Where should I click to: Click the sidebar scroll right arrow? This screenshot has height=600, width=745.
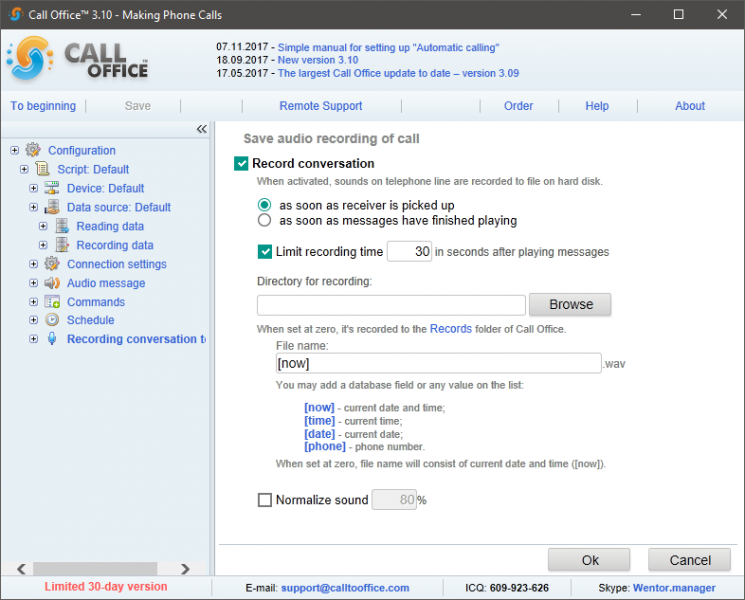tap(185, 569)
